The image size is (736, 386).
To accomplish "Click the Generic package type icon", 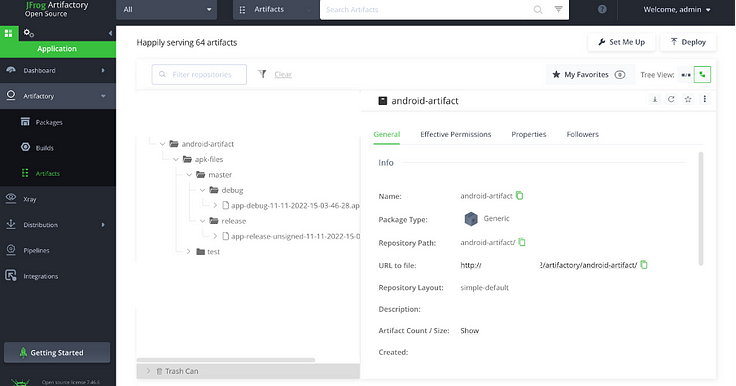I will [x=471, y=219].
